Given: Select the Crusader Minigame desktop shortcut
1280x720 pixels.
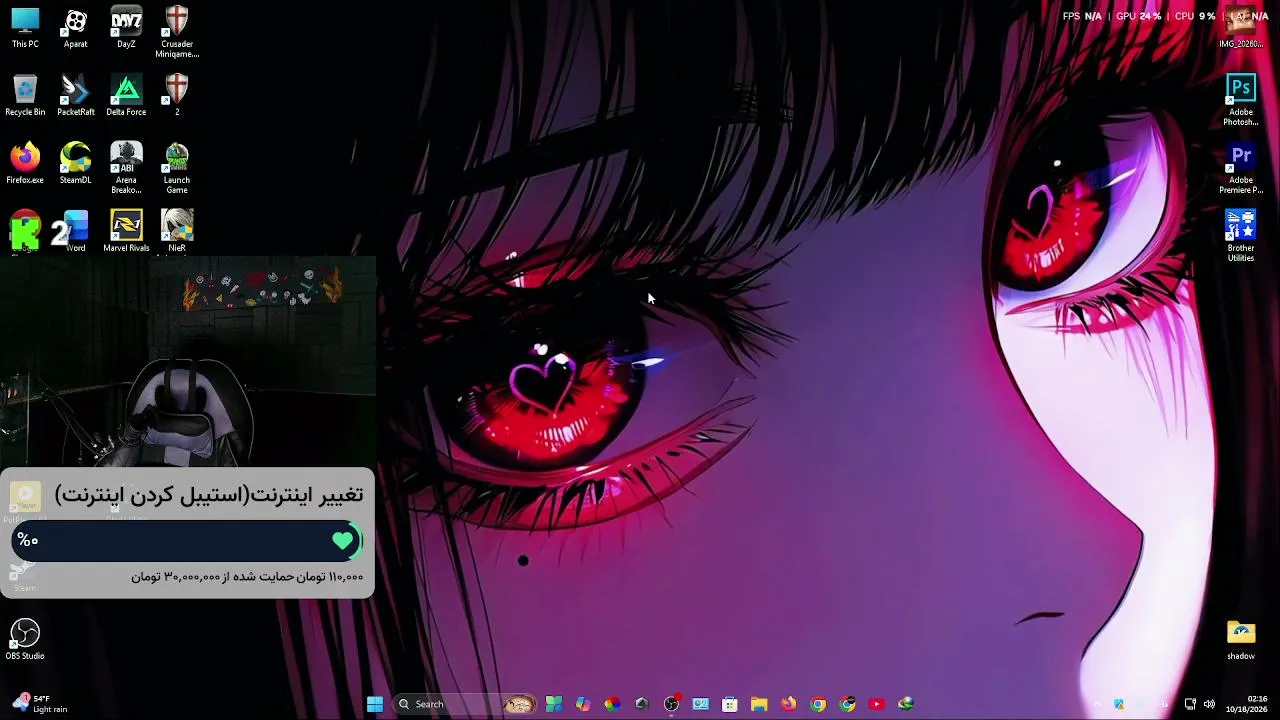Looking at the screenshot, I should (x=177, y=32).
